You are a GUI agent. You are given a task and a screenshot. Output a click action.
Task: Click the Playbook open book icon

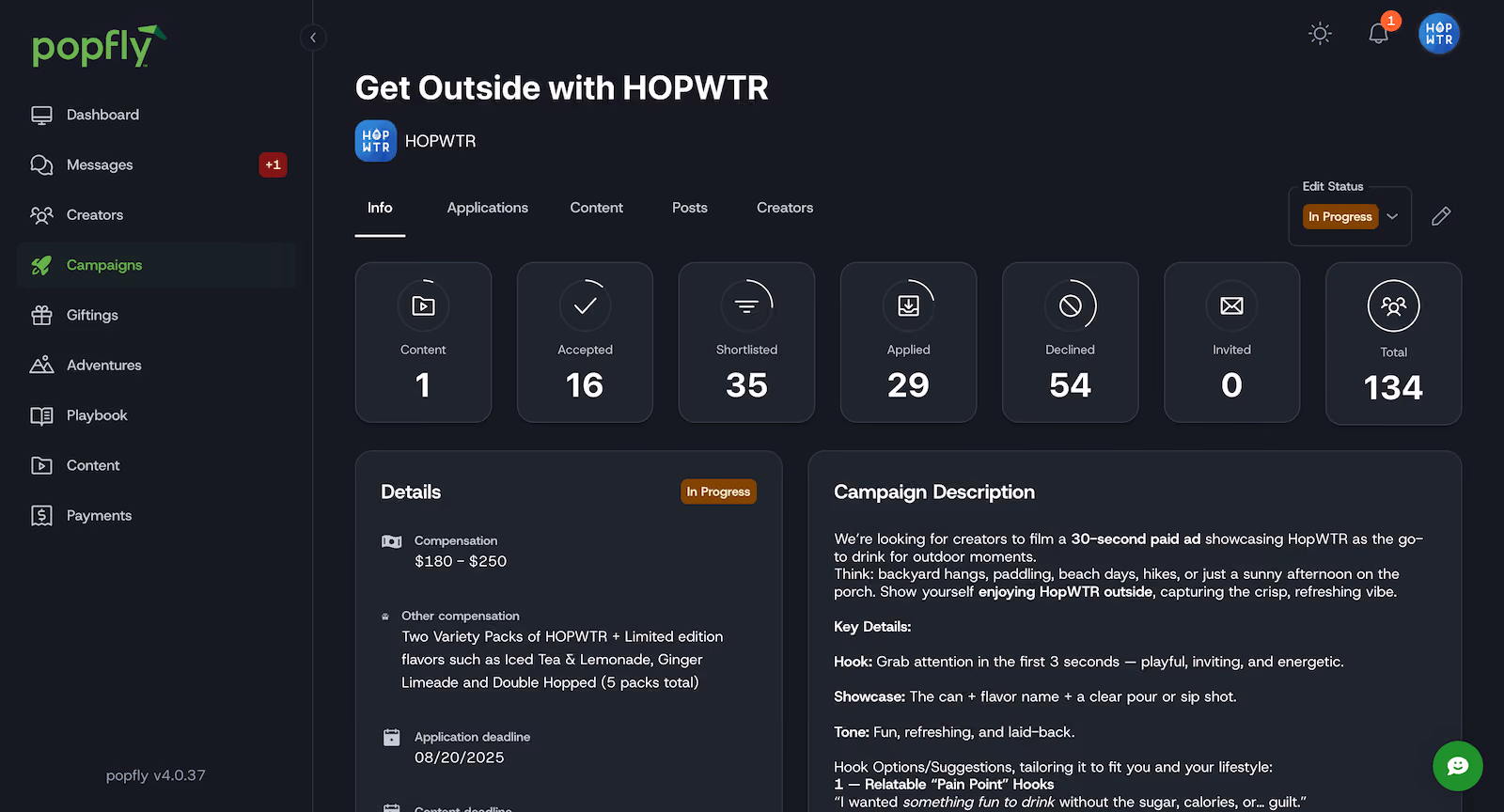(41, 415)
